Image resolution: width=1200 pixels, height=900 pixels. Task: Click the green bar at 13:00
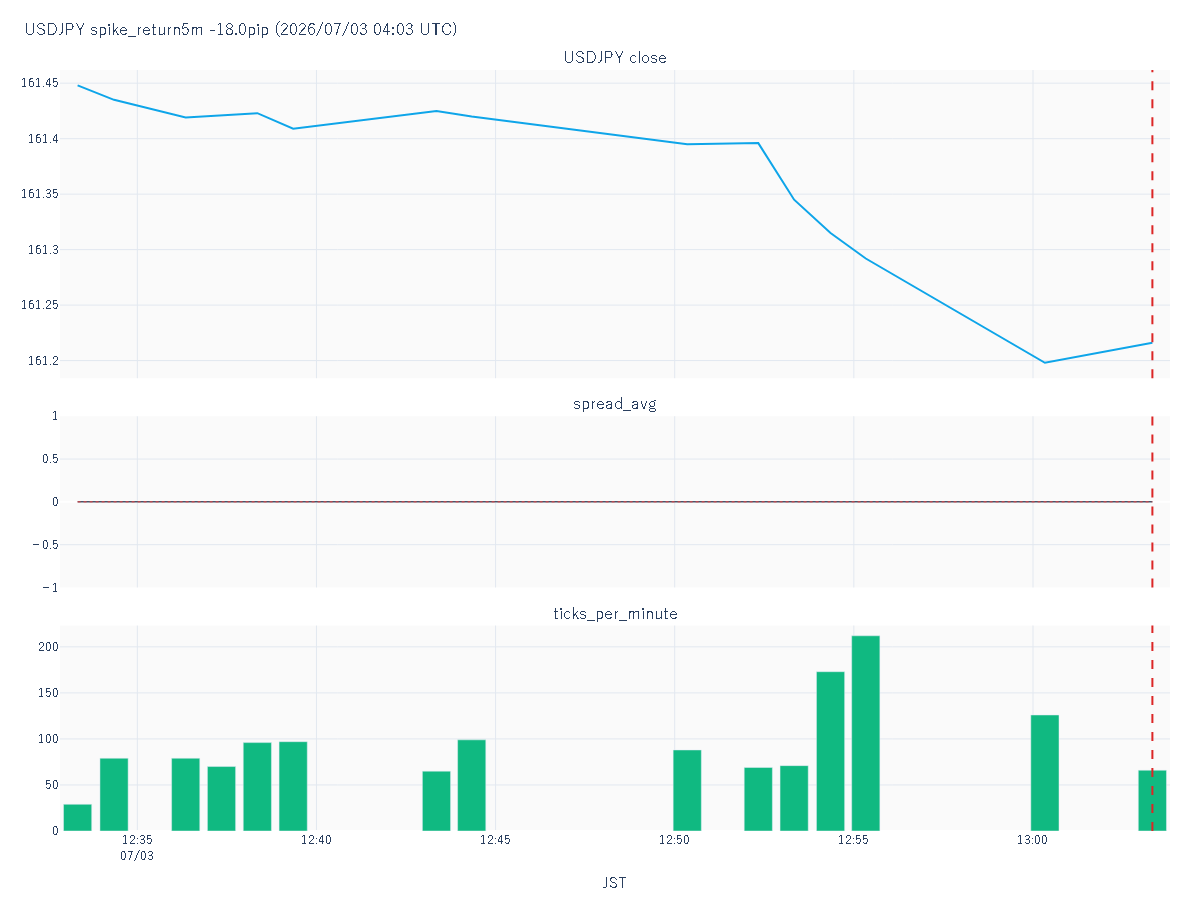point(1044,773)
